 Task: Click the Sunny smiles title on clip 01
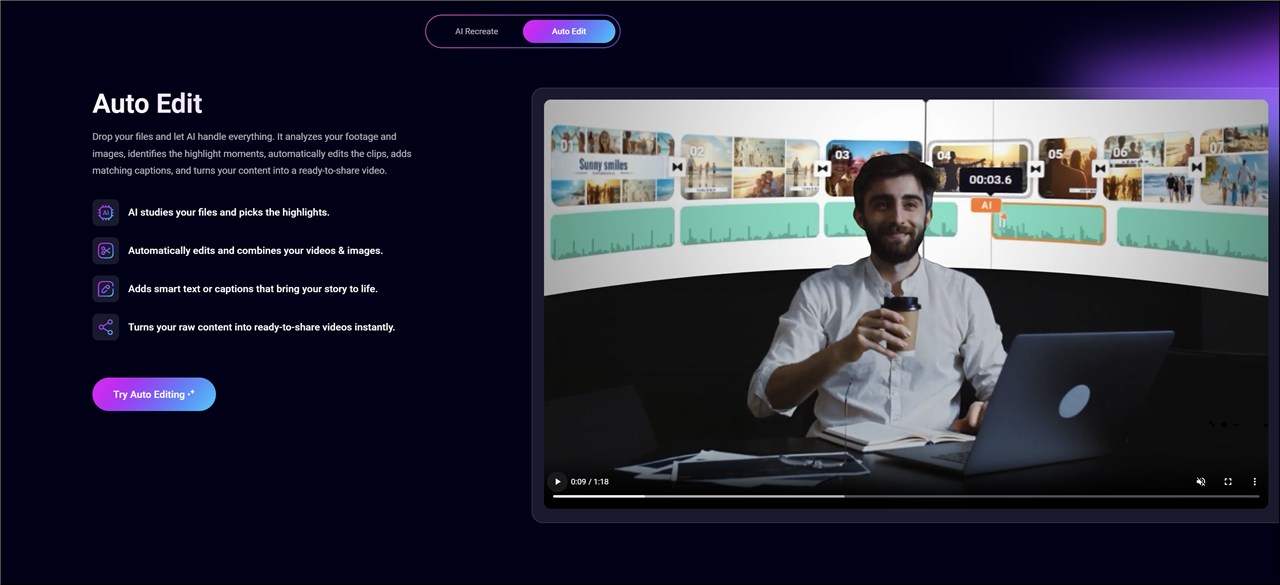(x=603, y=165)
